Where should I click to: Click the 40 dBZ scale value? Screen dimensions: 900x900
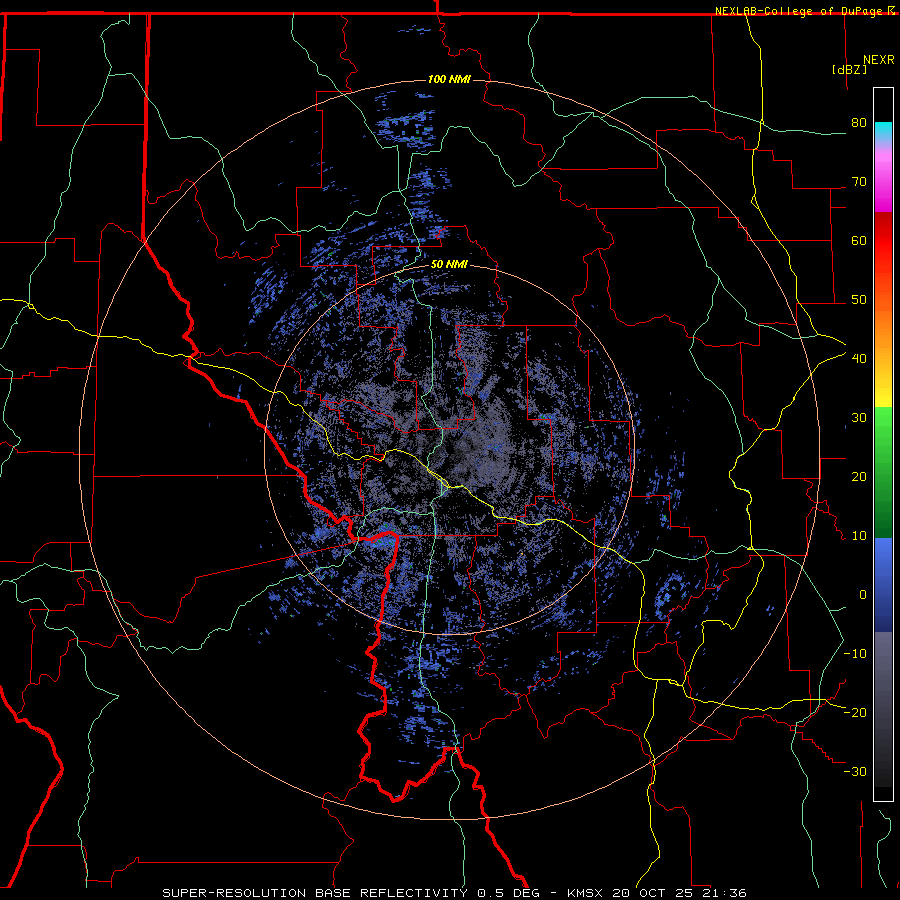(x=859, y=358)
